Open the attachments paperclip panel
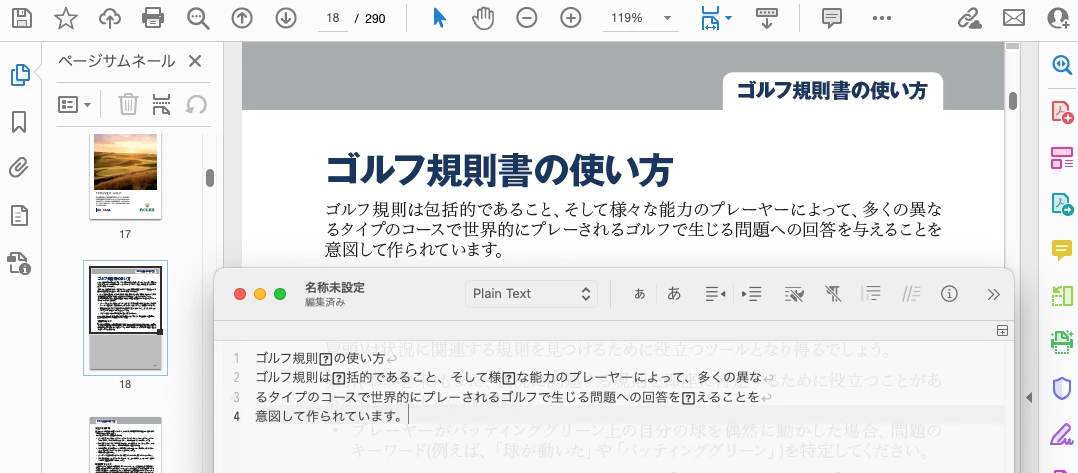This screenshot has width=1078, height=473. point(19,168)
